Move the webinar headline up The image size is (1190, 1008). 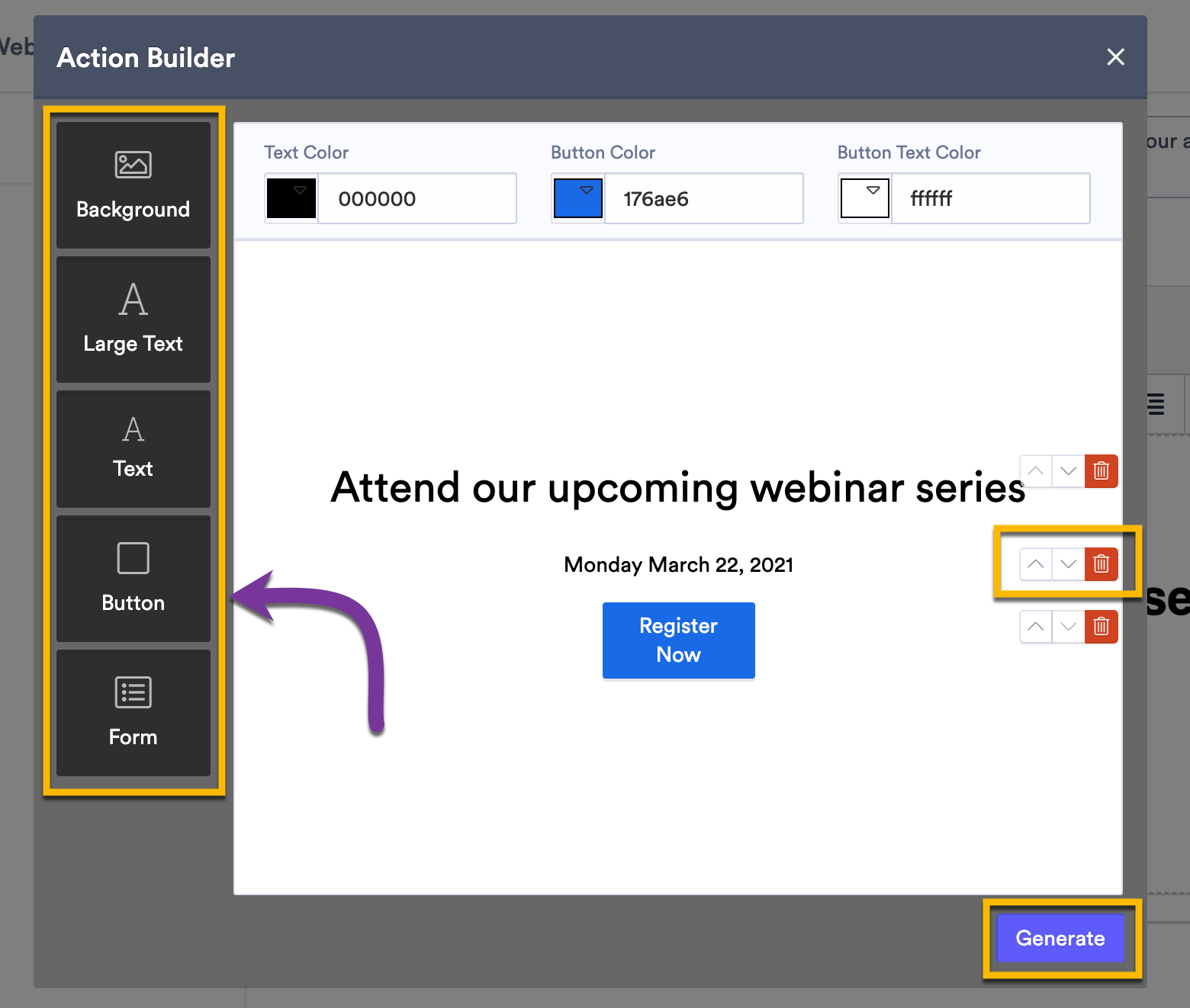click(1036, 471)
